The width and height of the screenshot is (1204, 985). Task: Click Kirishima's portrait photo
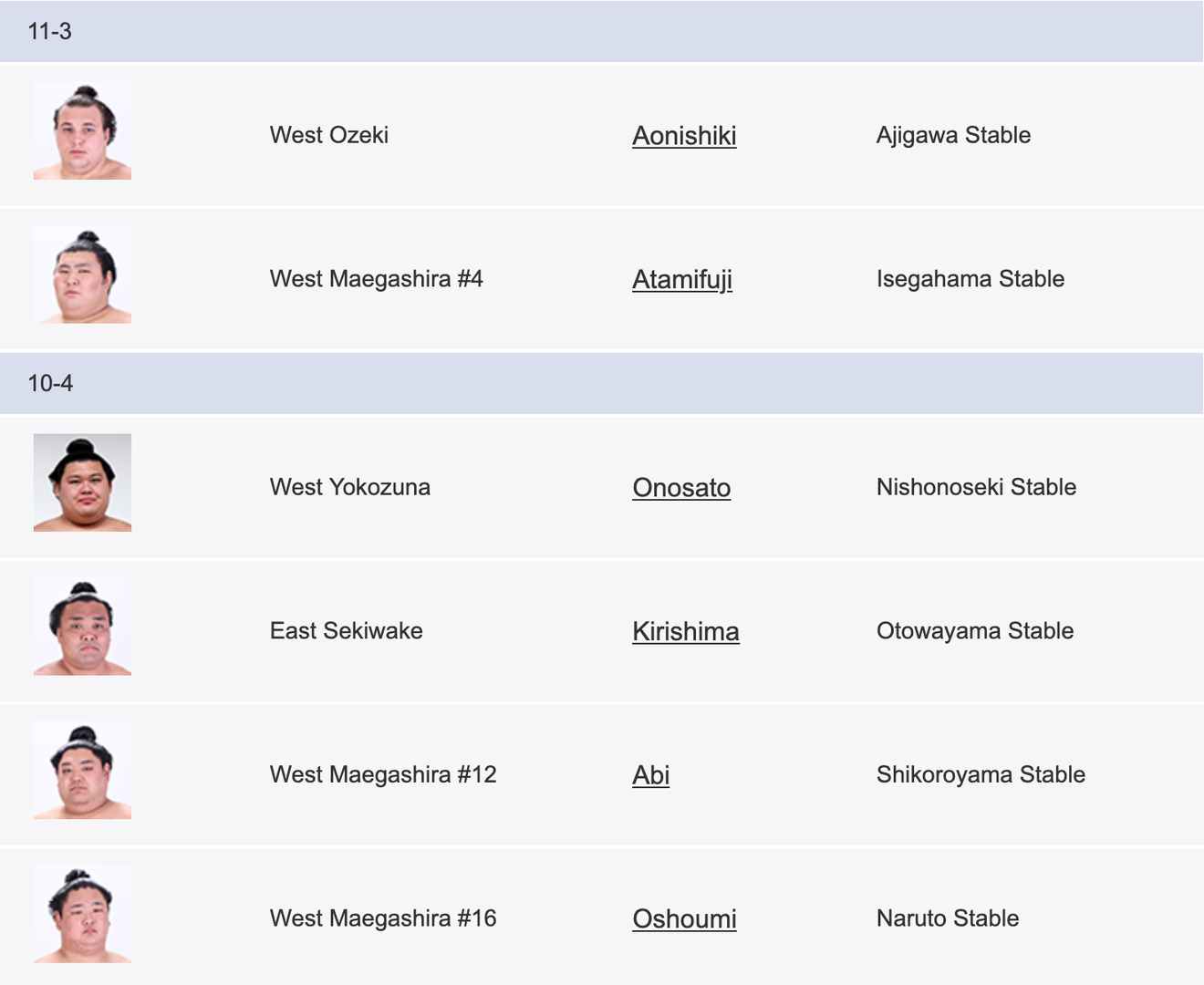coord(82,627)
